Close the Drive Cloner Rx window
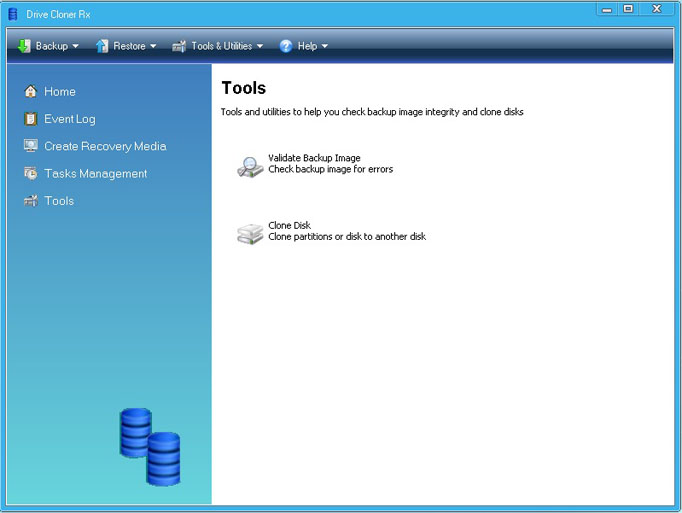The image size is (682, 513). coord(657,9)
